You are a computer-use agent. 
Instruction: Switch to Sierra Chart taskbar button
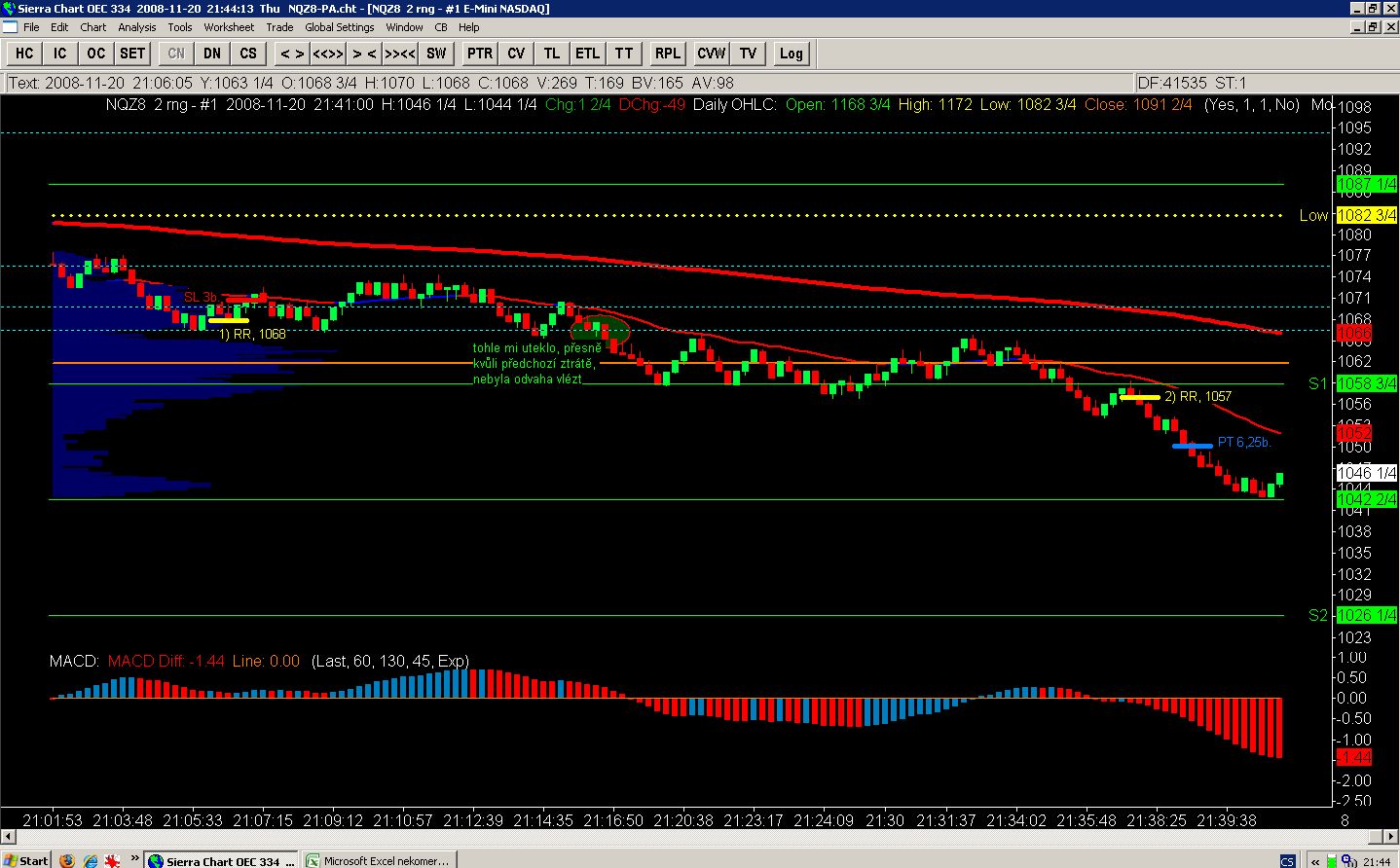point(221,860)
